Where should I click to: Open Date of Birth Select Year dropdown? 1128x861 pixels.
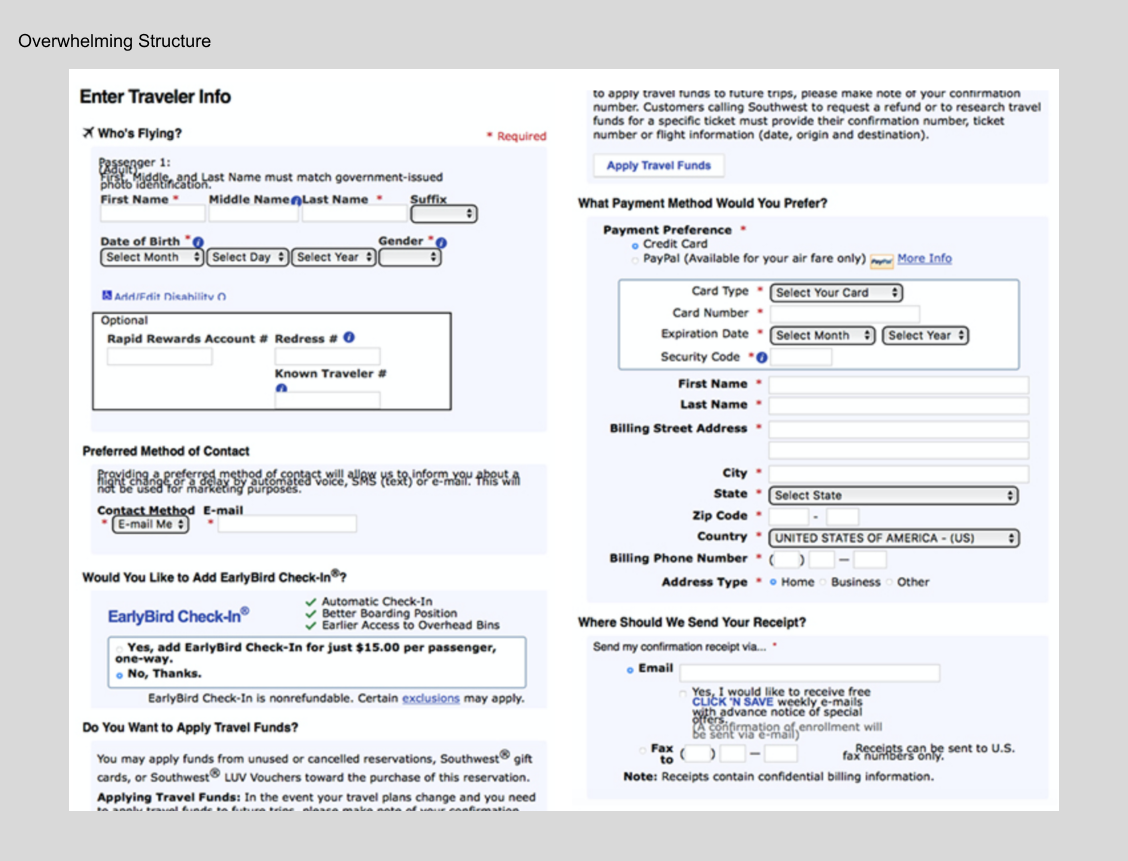(x=334, y=257)
